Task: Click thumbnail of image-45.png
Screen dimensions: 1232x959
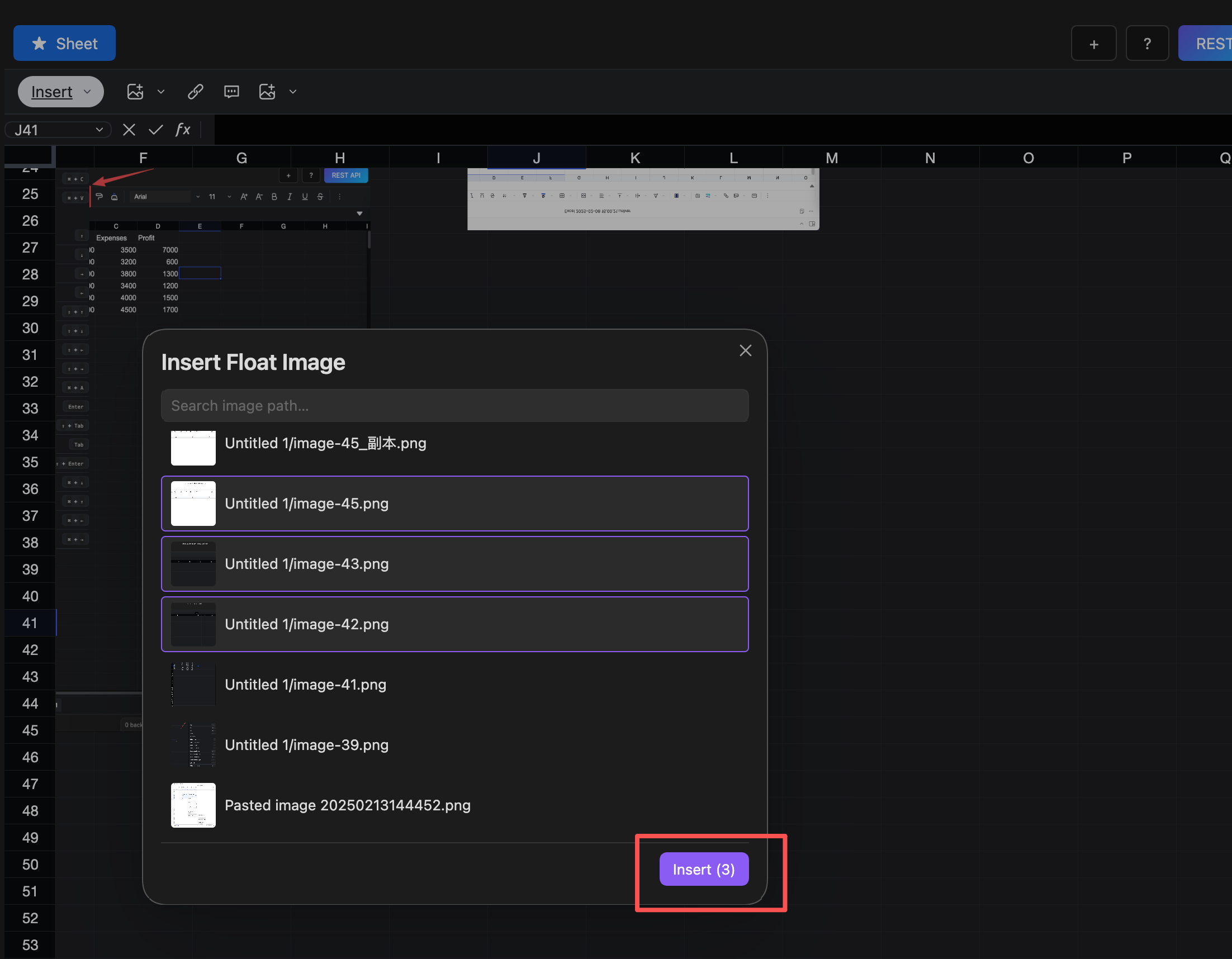Action: coord(193,503)
